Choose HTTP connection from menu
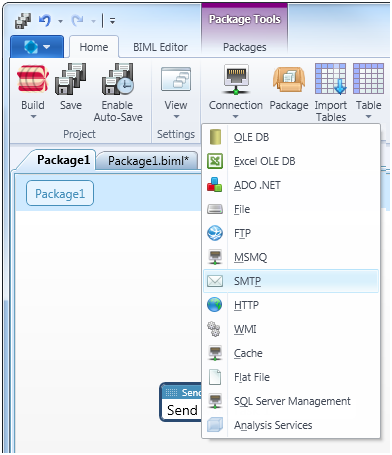 [x=291, y=305]
